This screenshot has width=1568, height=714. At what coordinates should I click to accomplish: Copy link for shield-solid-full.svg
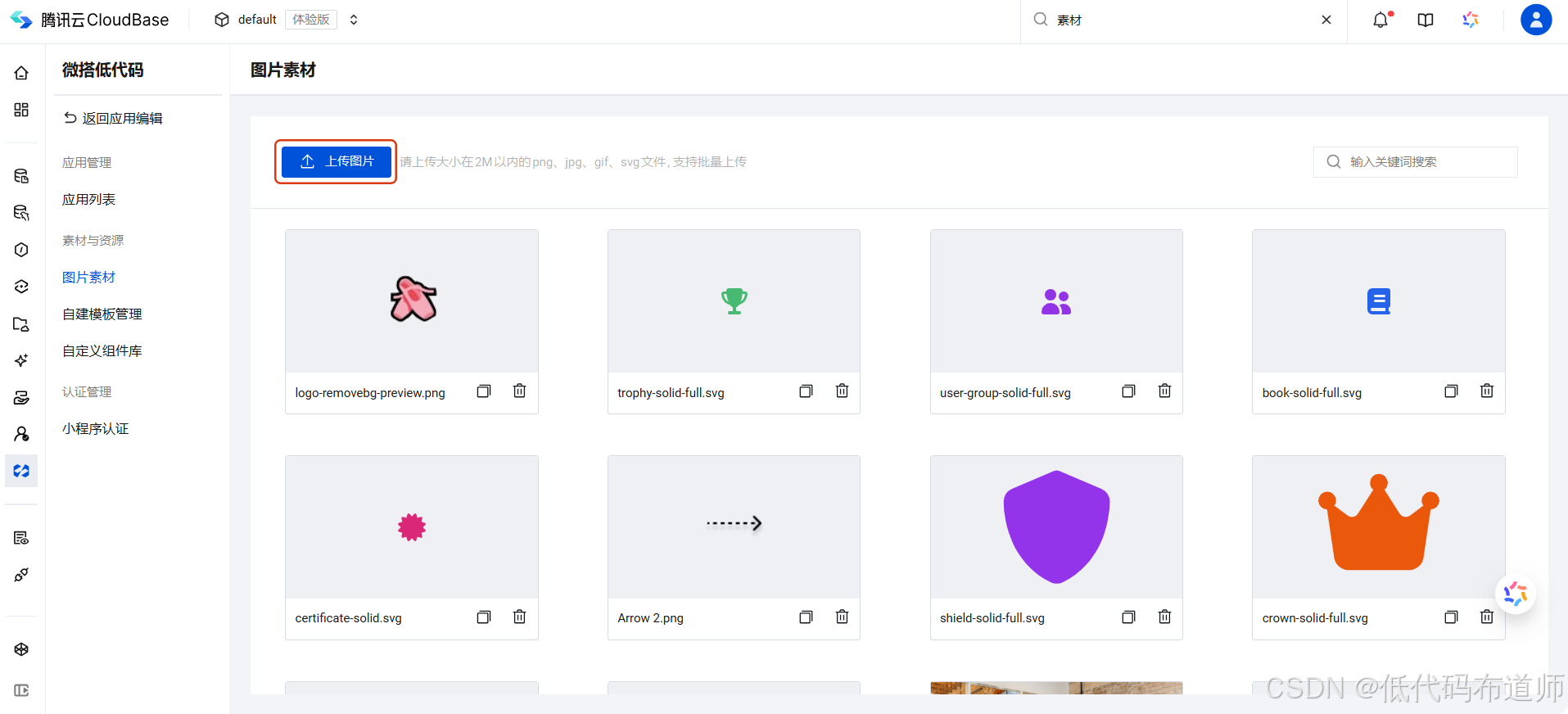(x=1129, y=617)
